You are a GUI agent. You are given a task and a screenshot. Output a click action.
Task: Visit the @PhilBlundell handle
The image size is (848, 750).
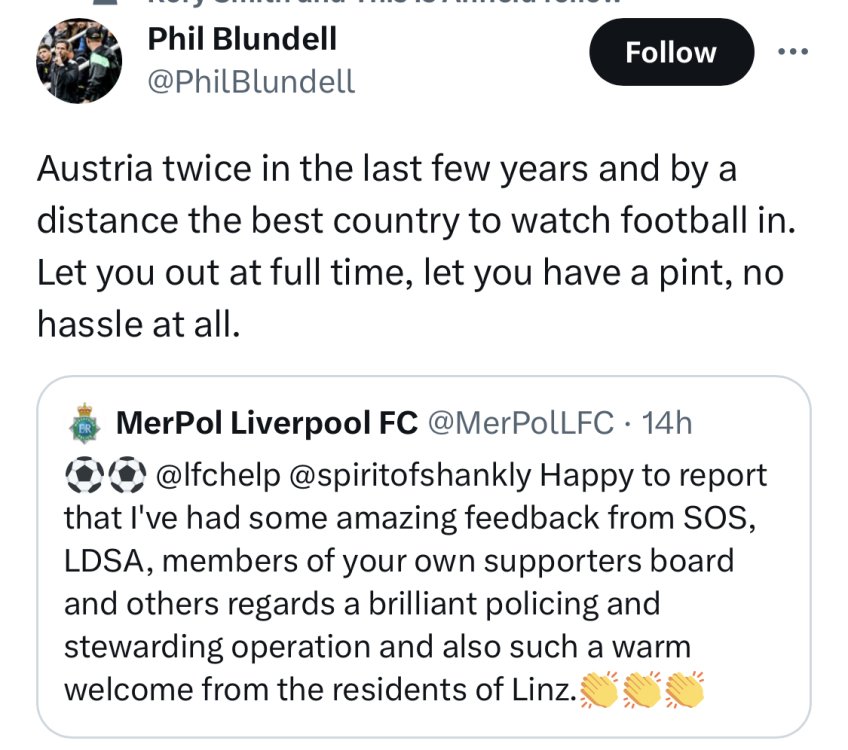[251, 82]
